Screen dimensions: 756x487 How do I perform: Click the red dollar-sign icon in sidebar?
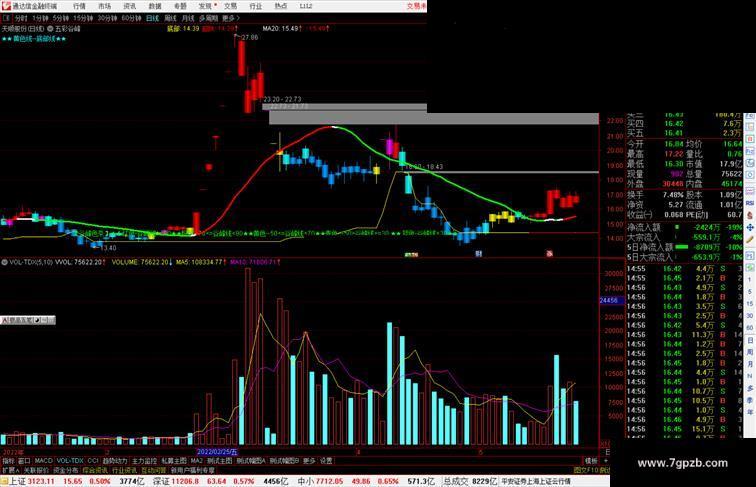tap(750, 216)
